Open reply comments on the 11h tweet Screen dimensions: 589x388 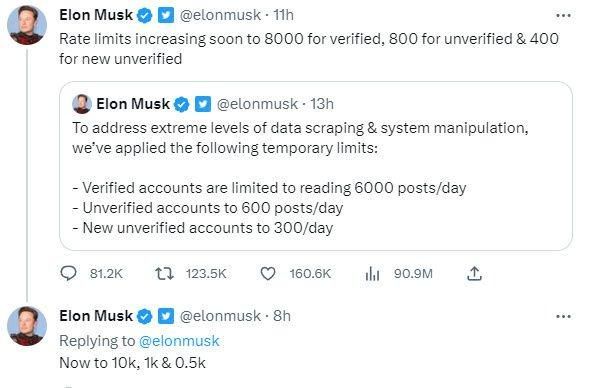tap(68, 273)
